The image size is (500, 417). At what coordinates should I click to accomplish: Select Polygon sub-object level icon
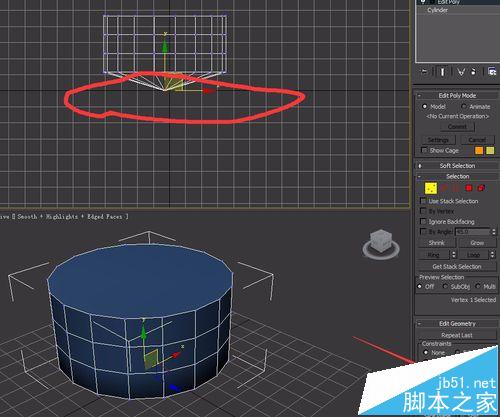(x=469, y=188)
